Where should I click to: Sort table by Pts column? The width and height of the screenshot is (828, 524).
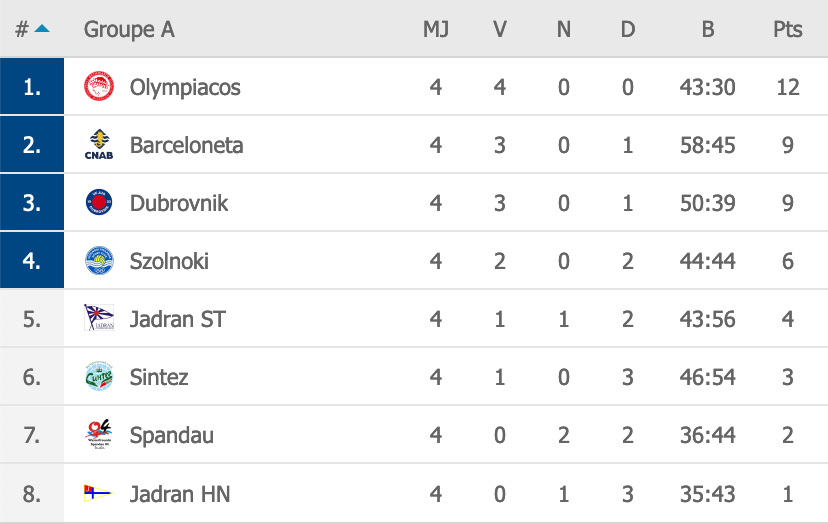(x=787, y=29)
